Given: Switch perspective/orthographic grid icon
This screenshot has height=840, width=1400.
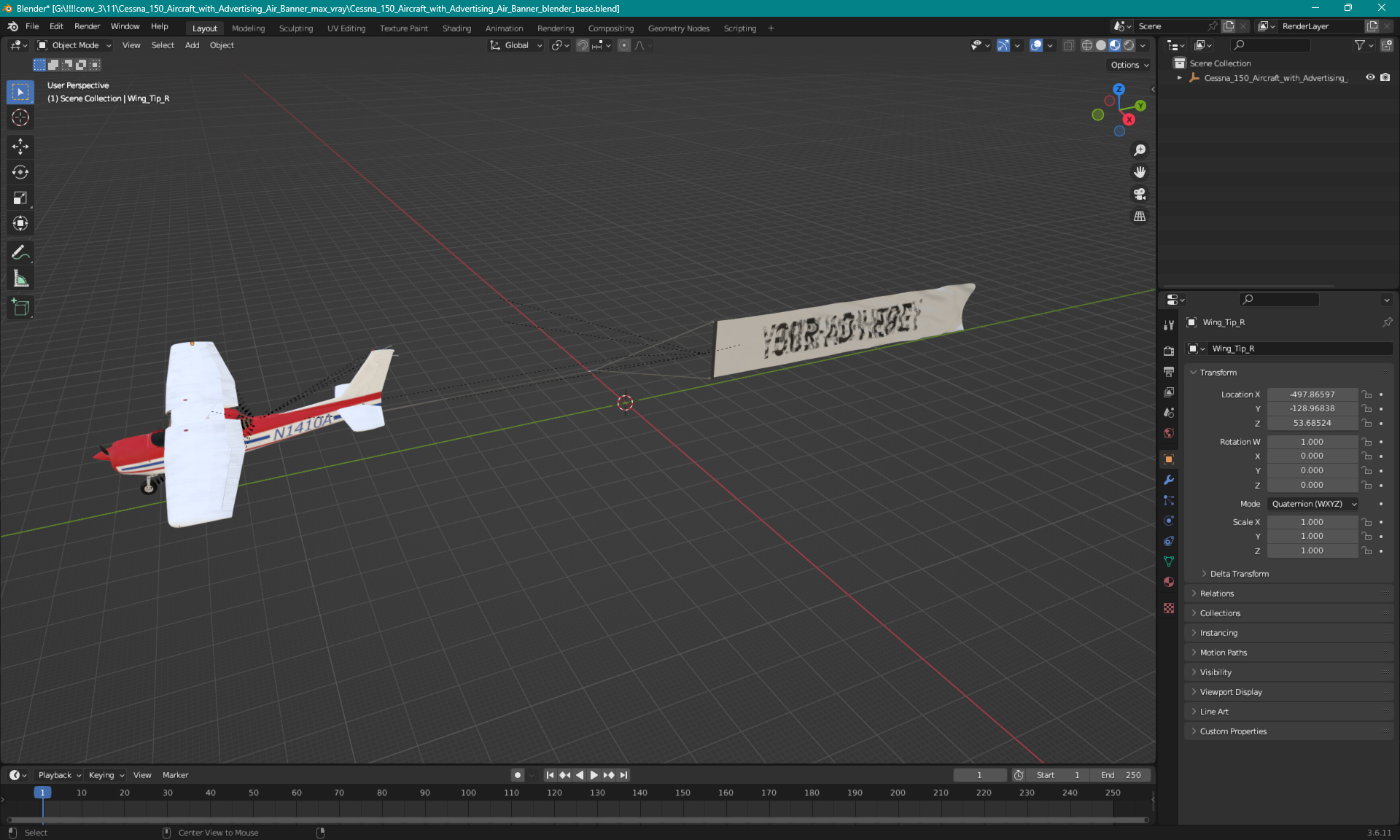Looking at the screenshot, I should tap(1140, 217).
